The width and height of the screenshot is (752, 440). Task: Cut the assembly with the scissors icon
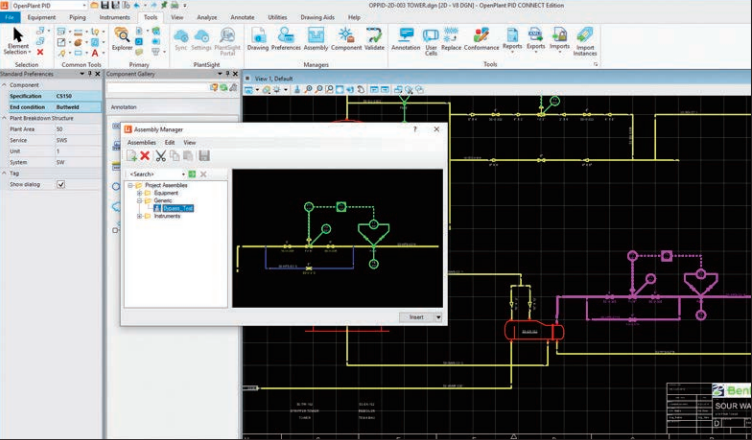pyautogui.click(x=161, y=155)
